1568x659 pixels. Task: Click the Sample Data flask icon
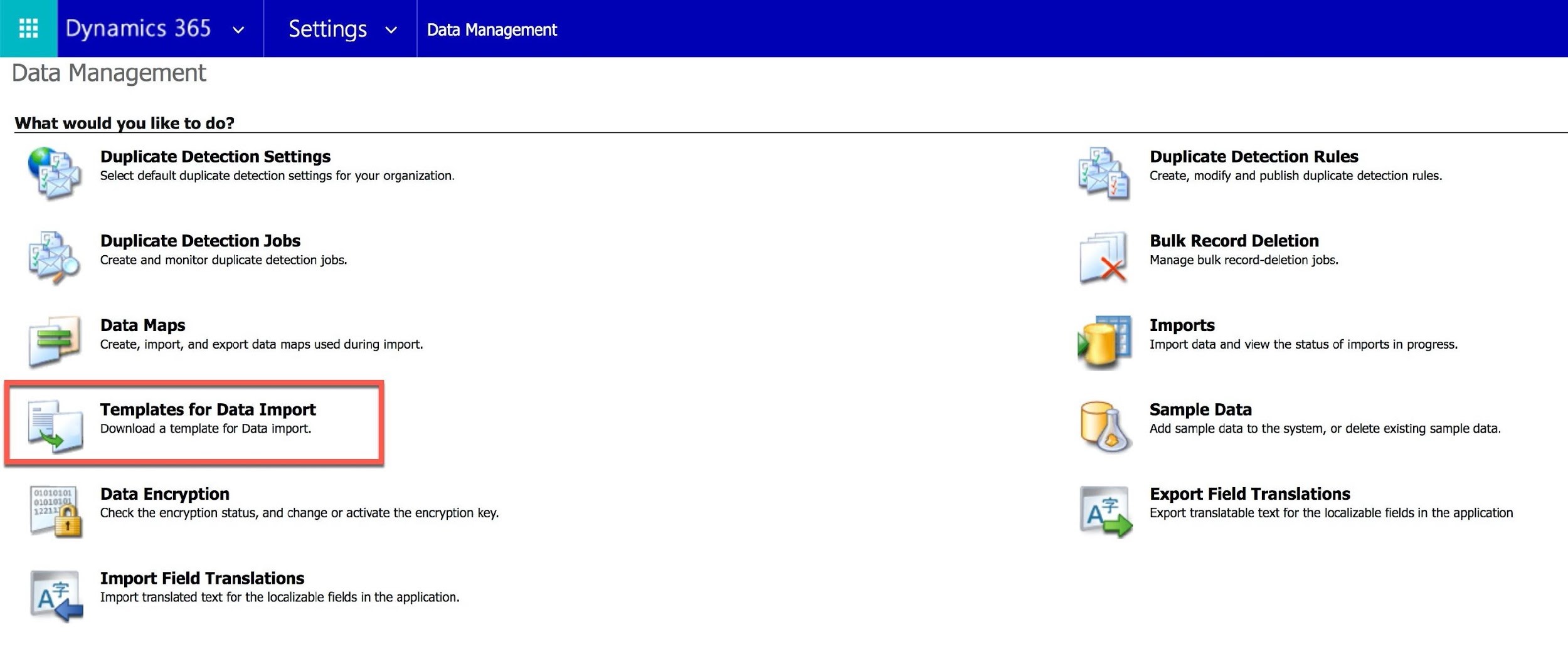pos(1105,426)
